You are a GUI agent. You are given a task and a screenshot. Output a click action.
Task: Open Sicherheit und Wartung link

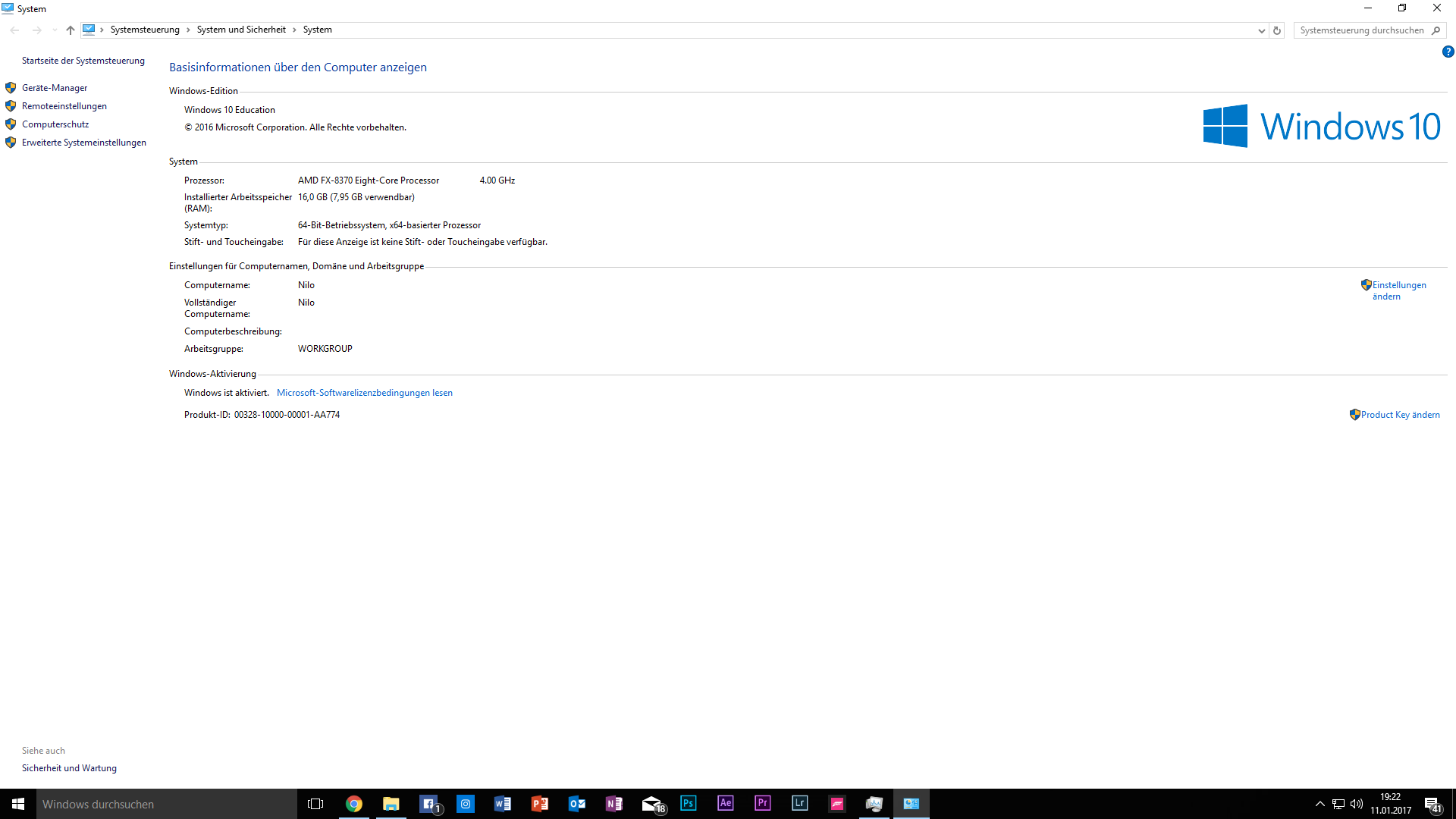coord(69,768)
